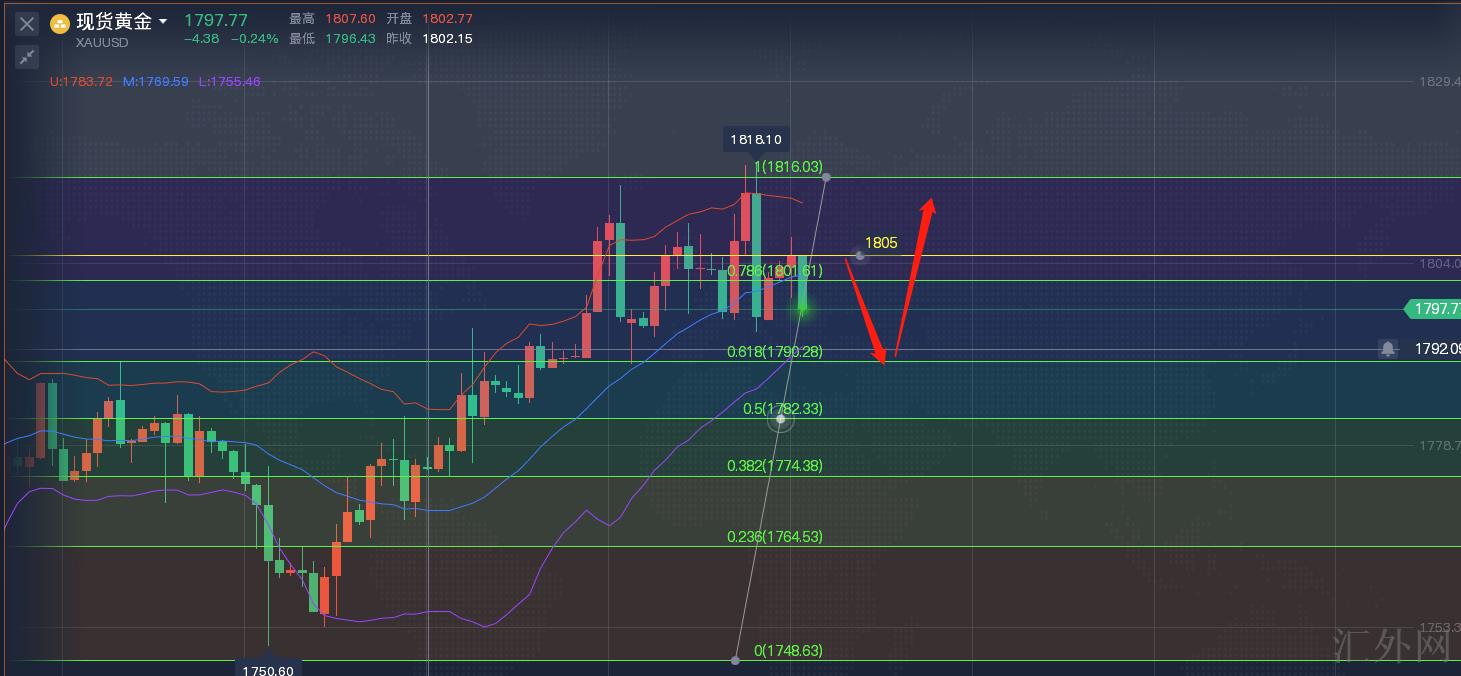Click the 1805 line handle dot
1461x676 pixels.
point(859,256)
